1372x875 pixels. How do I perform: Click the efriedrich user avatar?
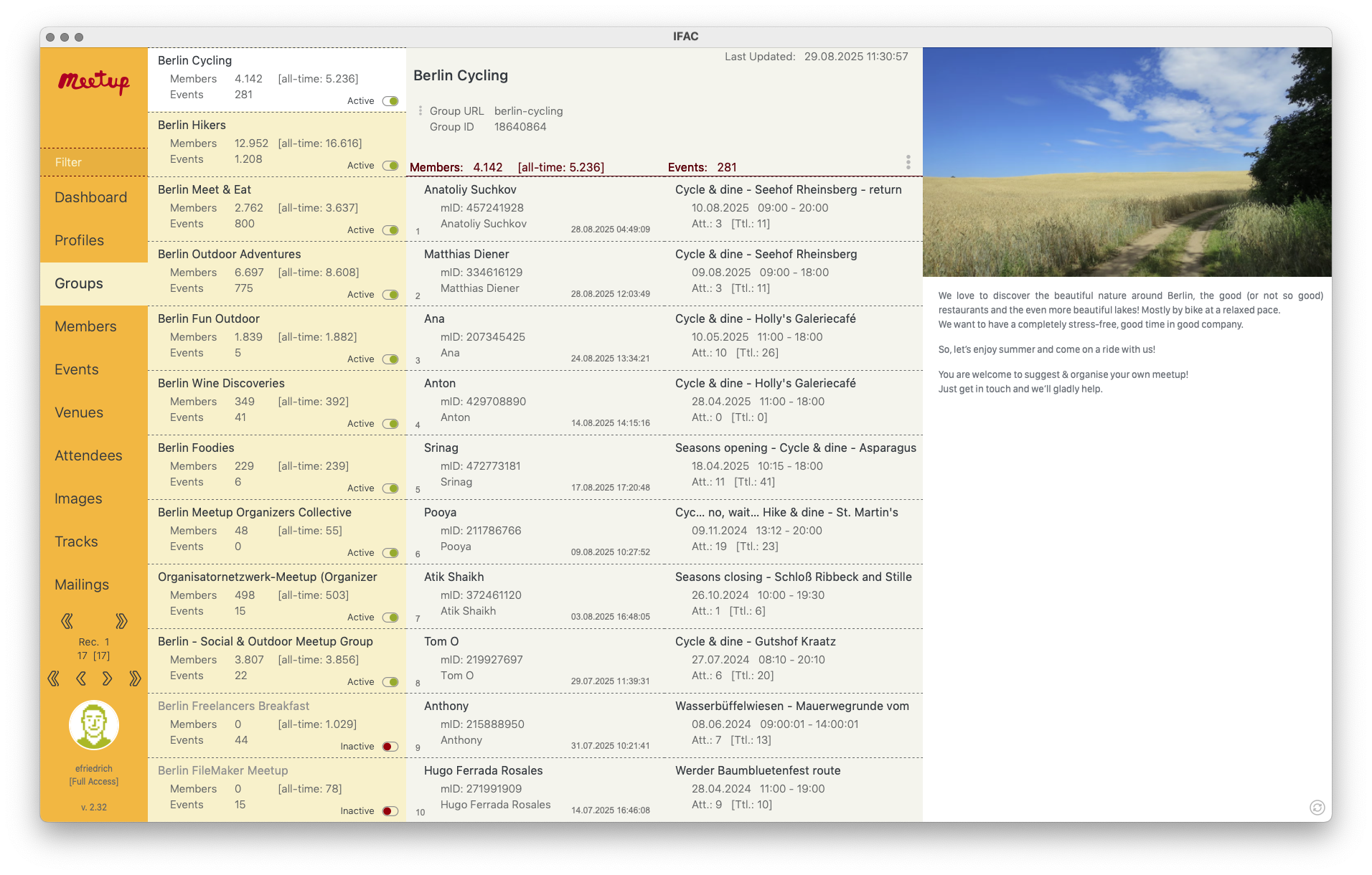click(x=94, y=725)
